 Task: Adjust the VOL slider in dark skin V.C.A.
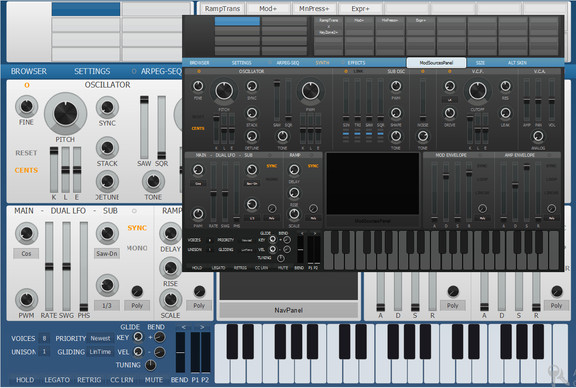551,99
